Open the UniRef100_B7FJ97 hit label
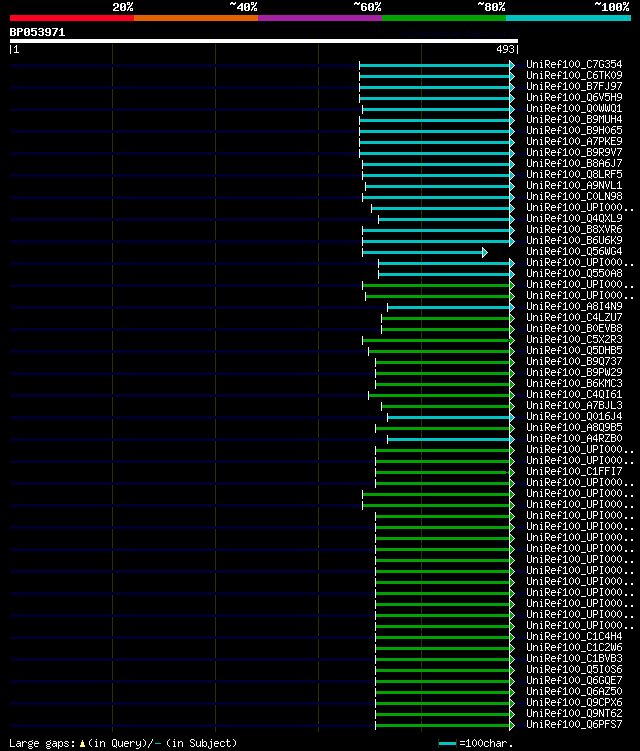640x751 pixels. (574, 86)
